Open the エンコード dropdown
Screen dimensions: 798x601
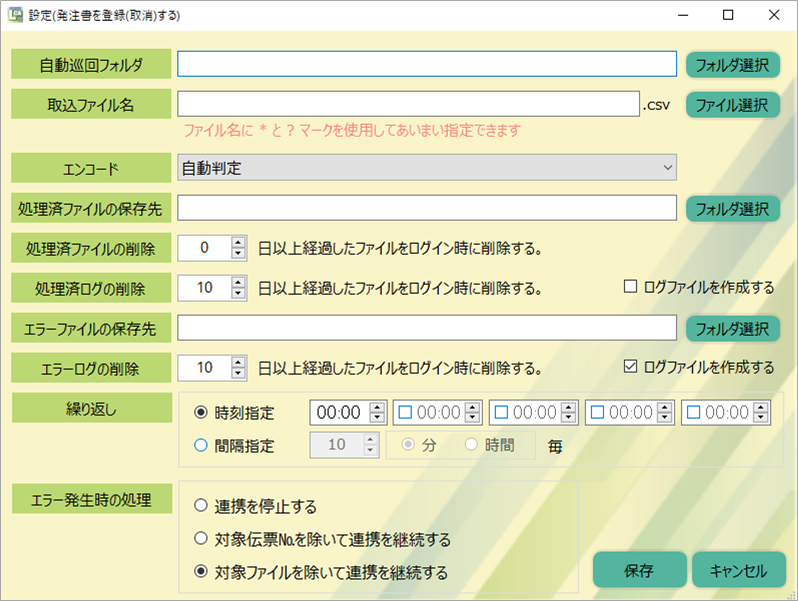427,168
